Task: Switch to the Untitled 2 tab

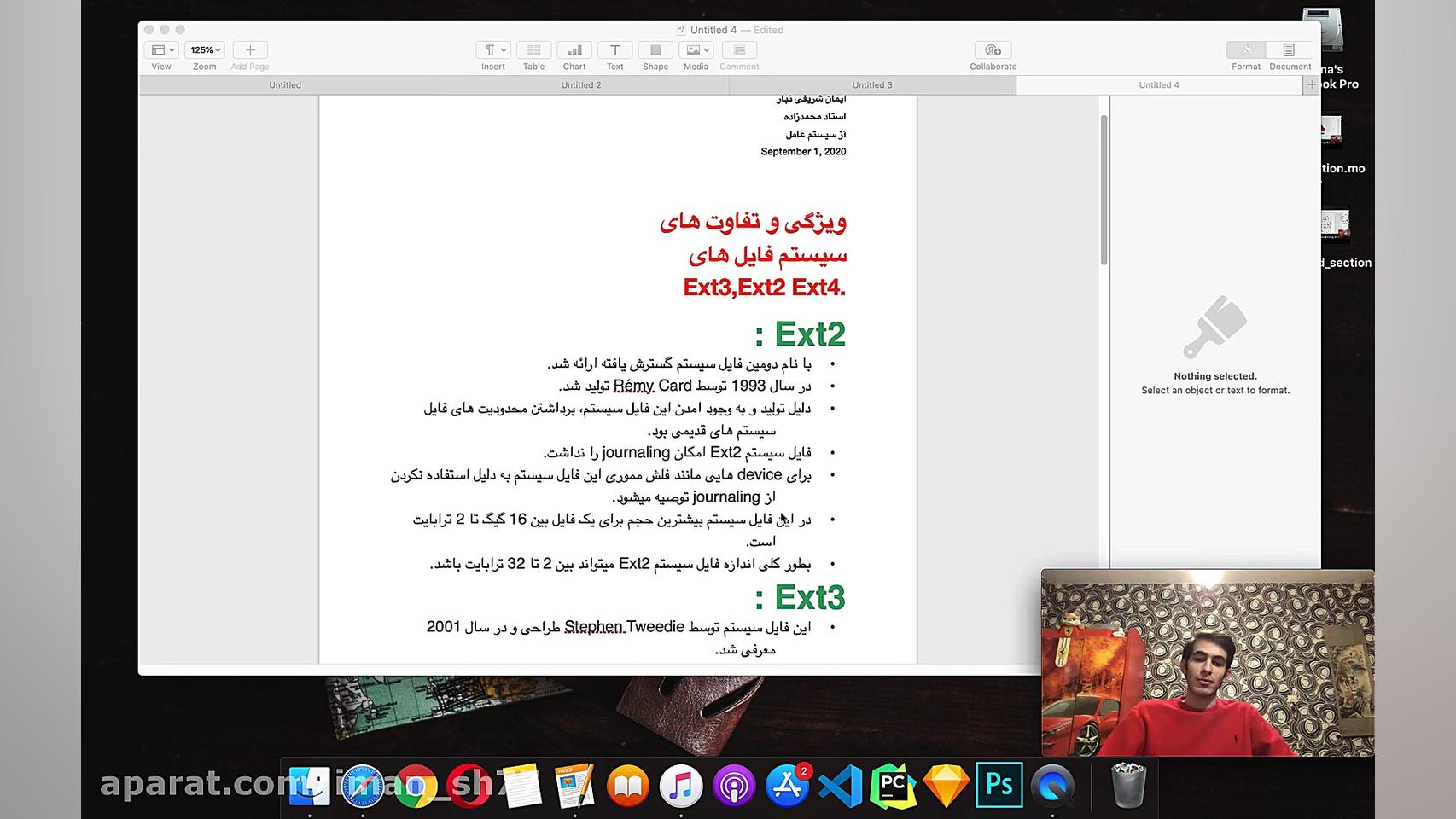Action: (x=581, y=85)
